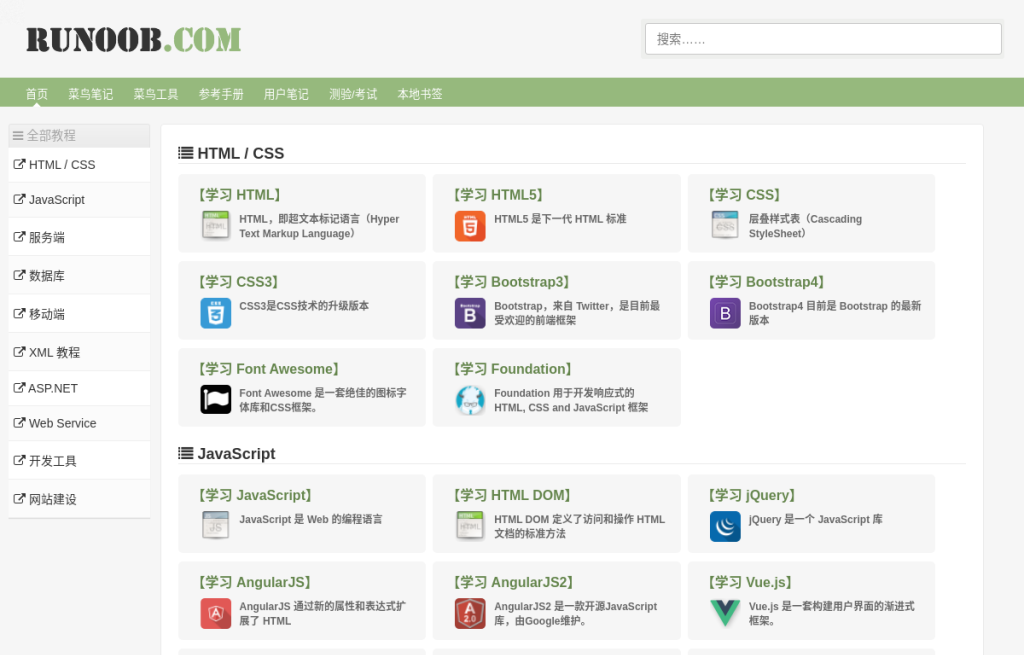Choose ASP.NET from the sidebar list

click(x=53, y=388)
